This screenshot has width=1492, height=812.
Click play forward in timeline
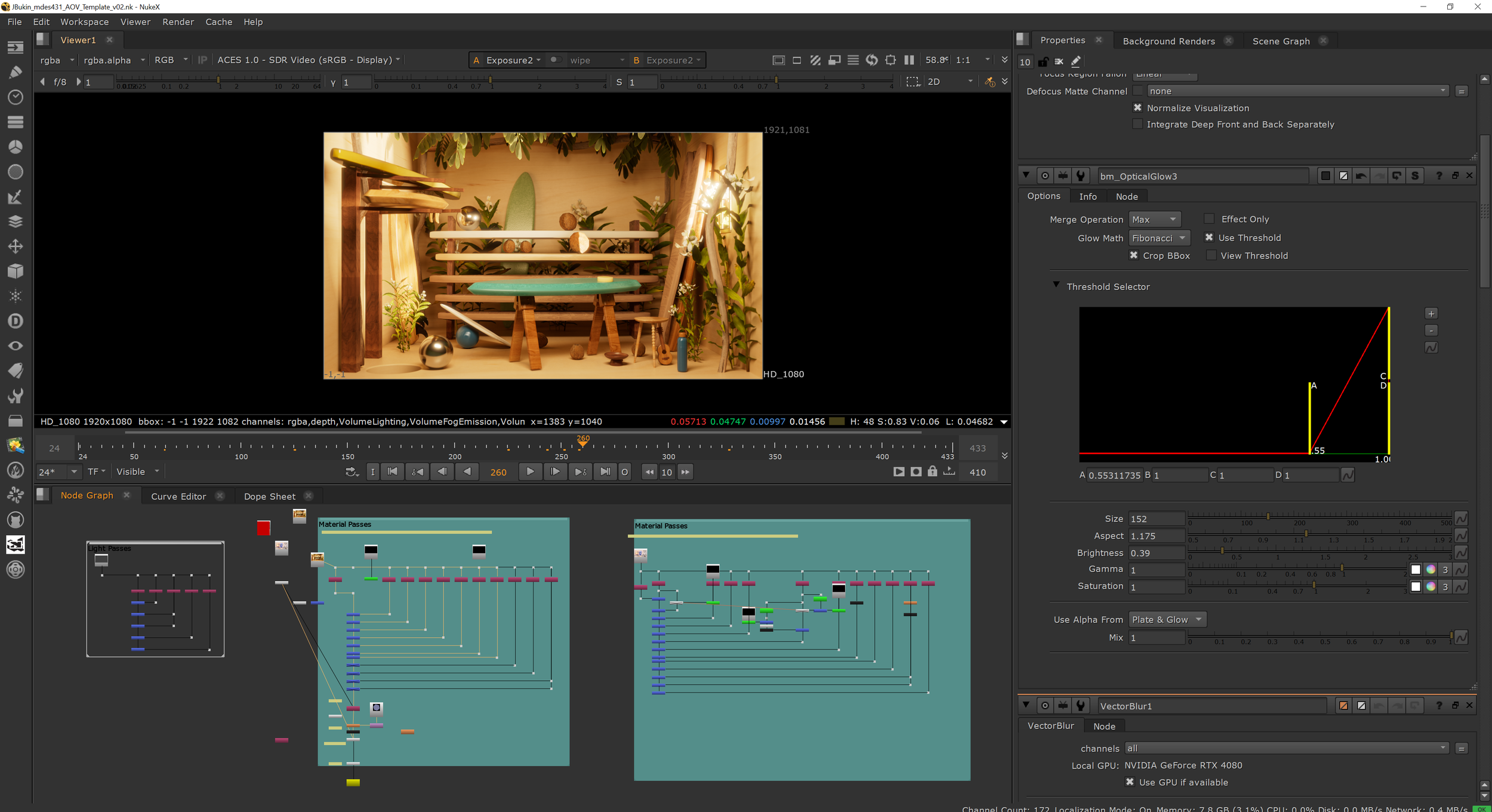click(530, 472)
